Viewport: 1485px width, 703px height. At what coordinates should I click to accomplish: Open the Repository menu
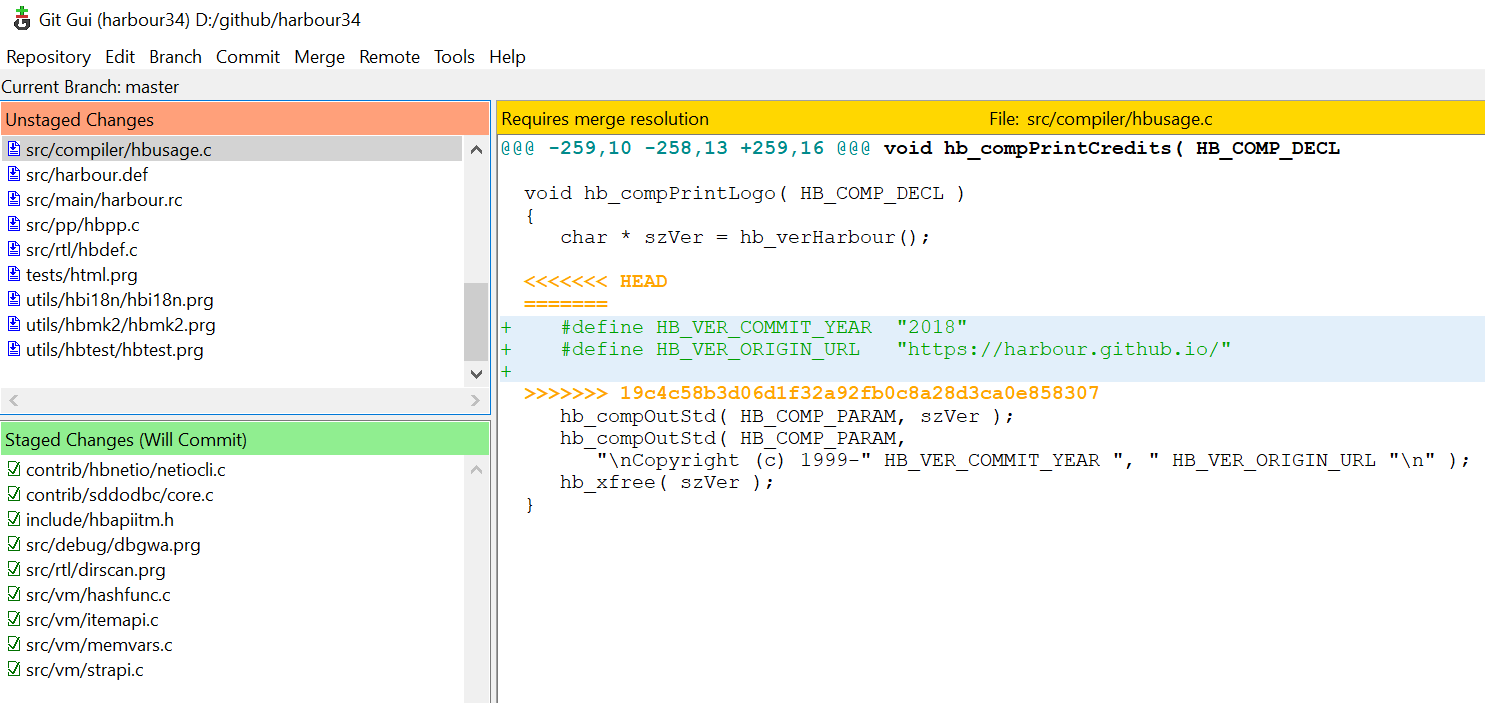pyautogui.click(x=48, y=57)
